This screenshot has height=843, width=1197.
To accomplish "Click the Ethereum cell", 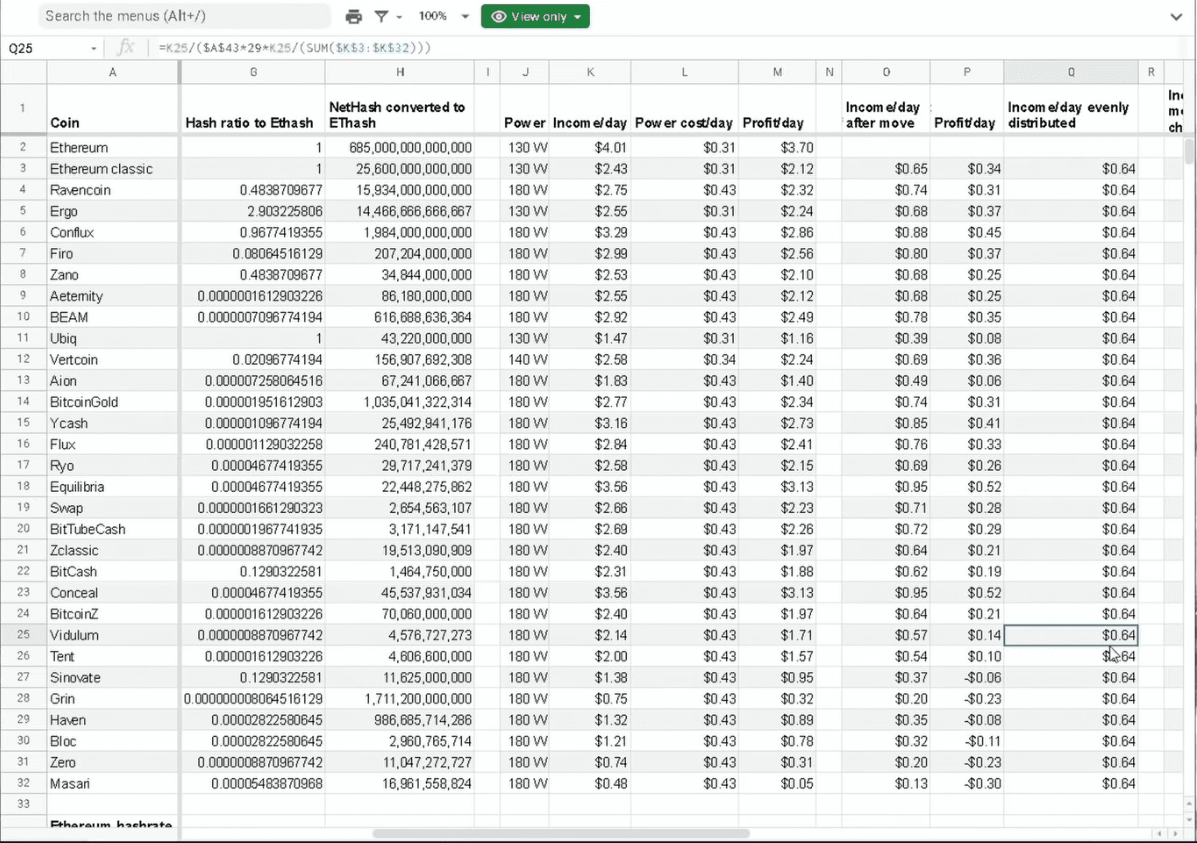I will coord(112,147).
